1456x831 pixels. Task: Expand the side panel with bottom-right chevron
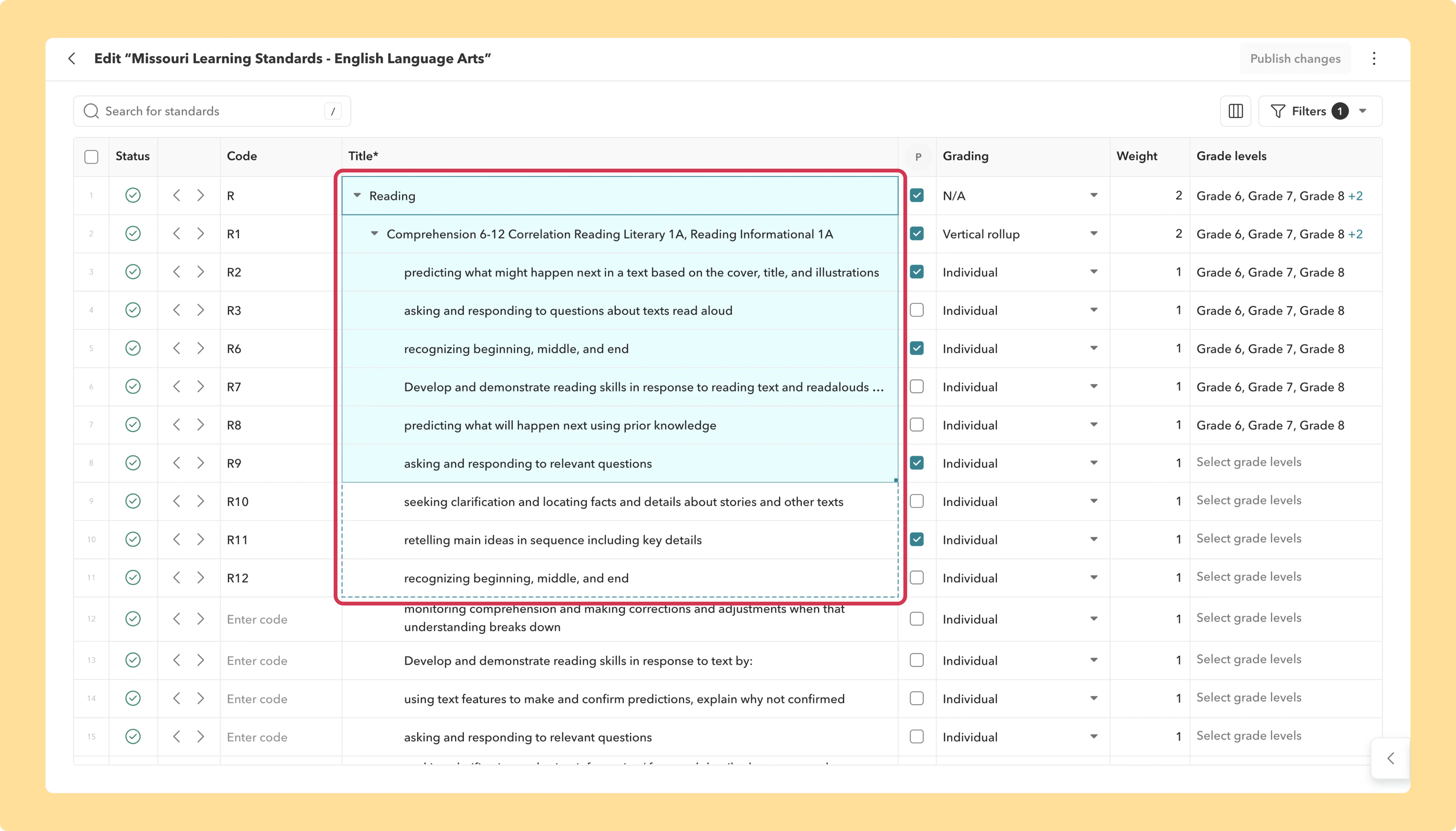click(x=1391, y=758)
